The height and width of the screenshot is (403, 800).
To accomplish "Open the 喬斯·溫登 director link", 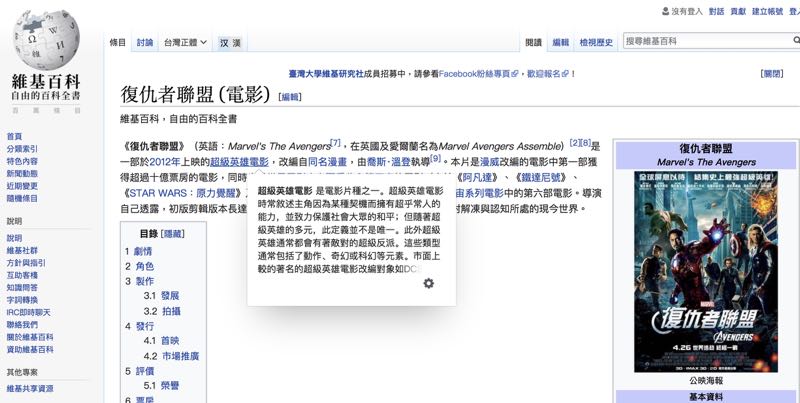I will pos(389,162).
